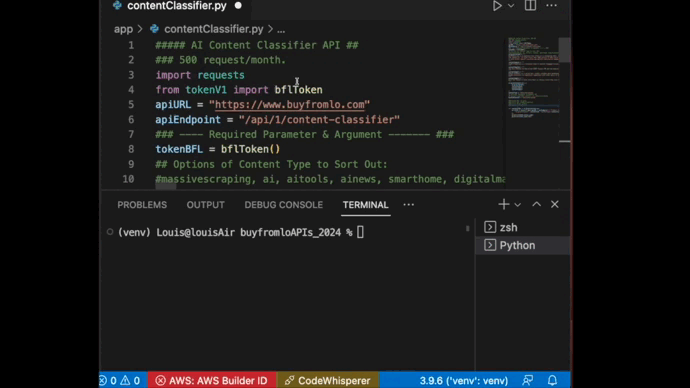The height and width of the screenshot is (388, 690).
Task: Maximize the panel size with chevron up
Action: click(536, 204)
